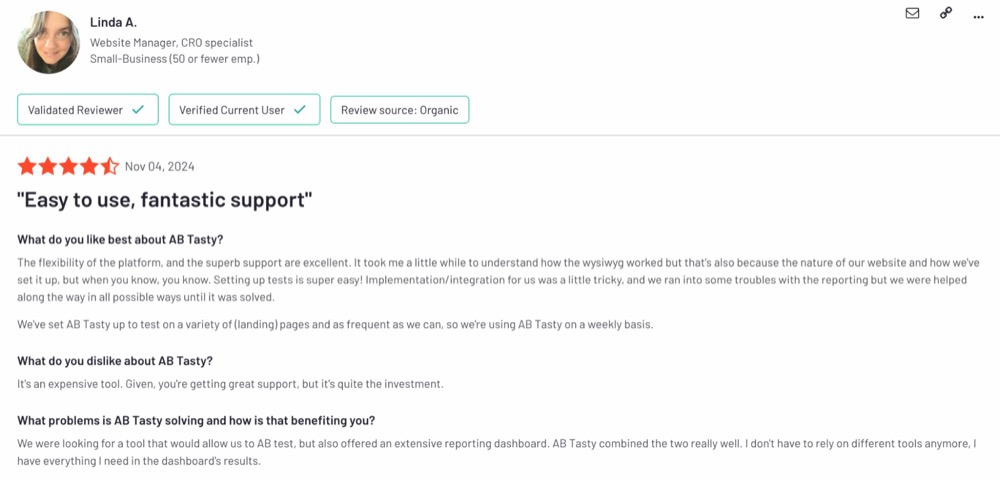Click the review date Nov 04, 2024
1000x482 pixels.
[x=159, y=167]
